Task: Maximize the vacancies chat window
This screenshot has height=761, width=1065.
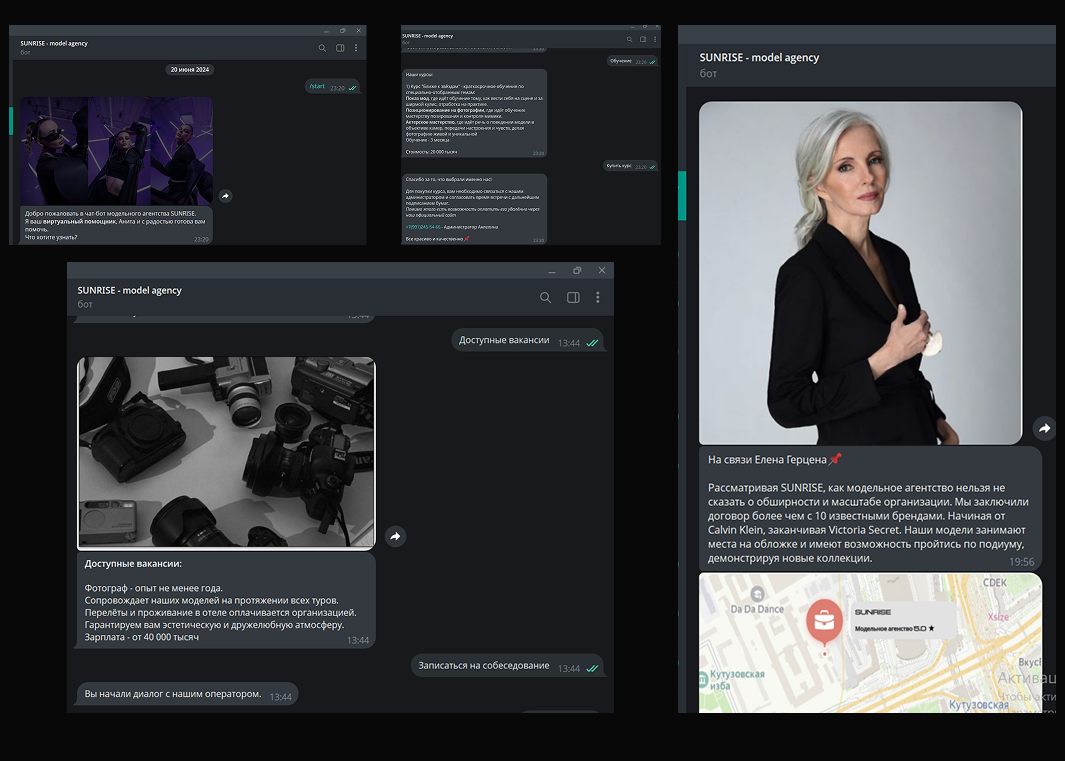Action: coord(577,270)
